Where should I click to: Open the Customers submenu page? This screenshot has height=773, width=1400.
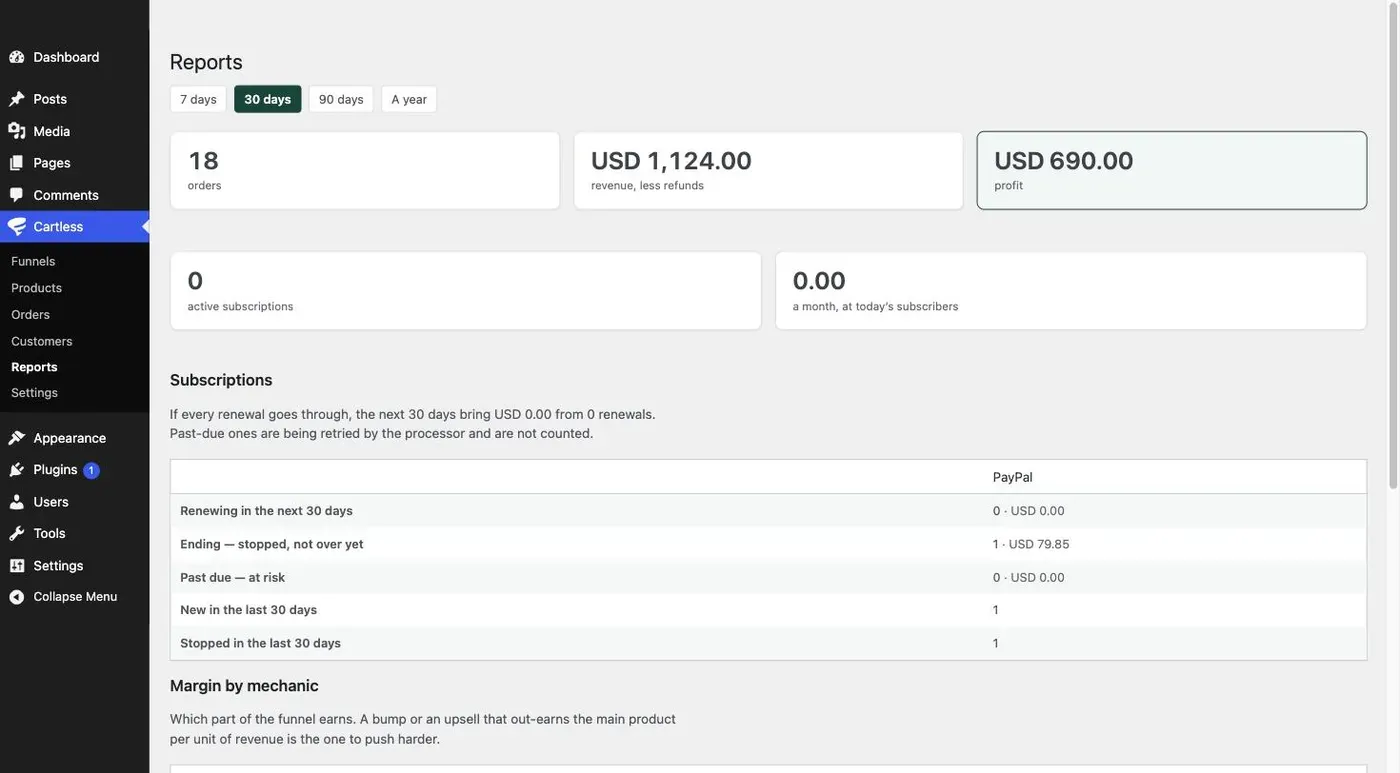pyautogui.click(x=42, y=341)
